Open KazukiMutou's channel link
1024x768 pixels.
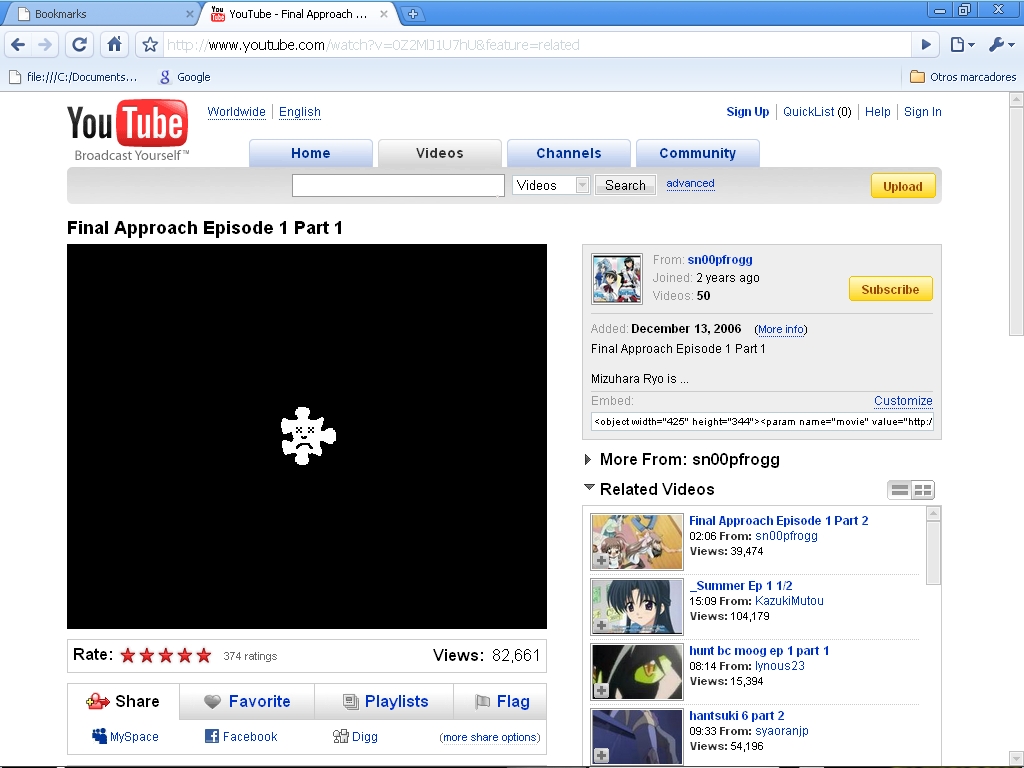pos(789,601)
